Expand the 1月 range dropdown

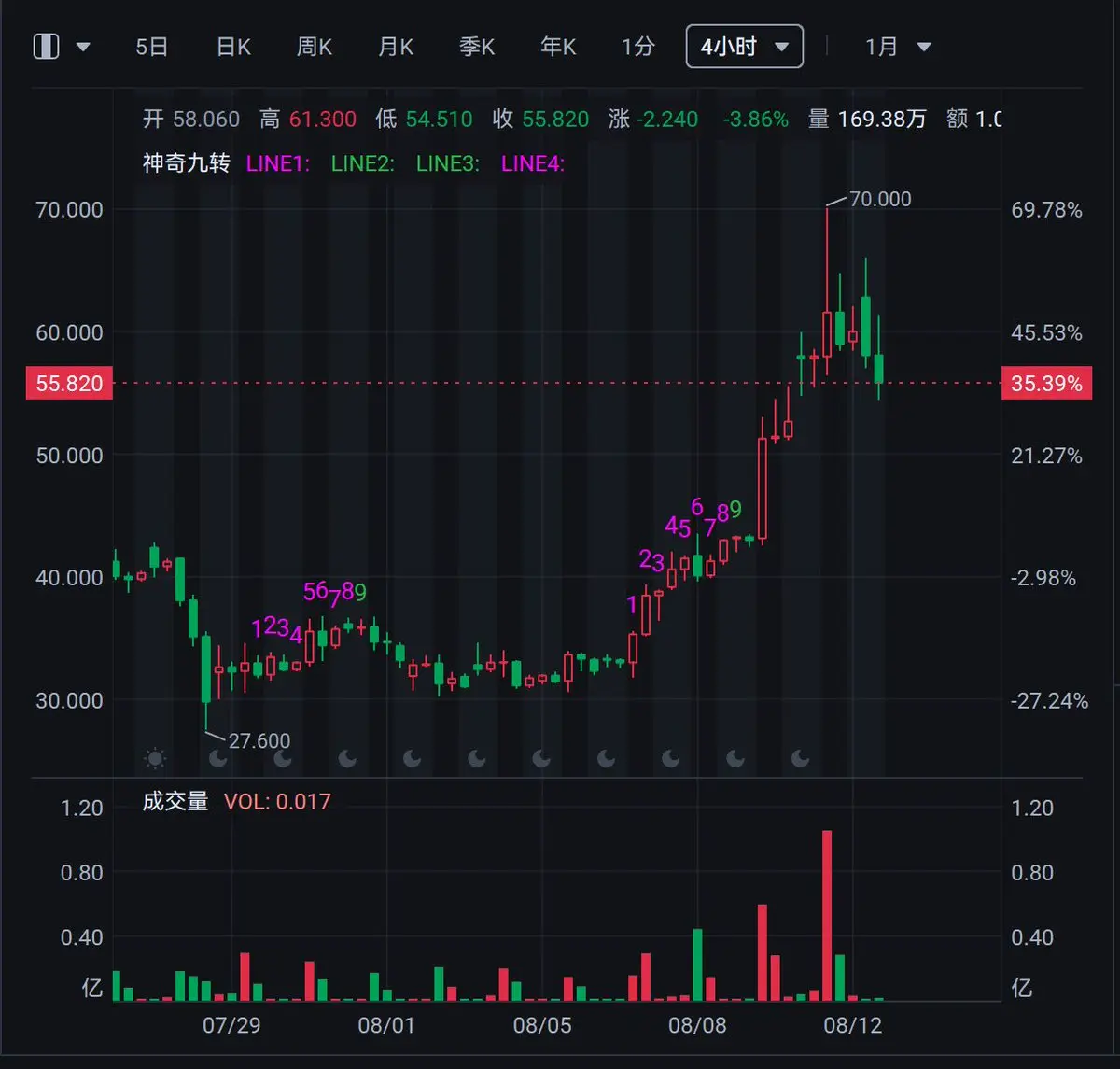pyautogui.click(x=898, y=47)
